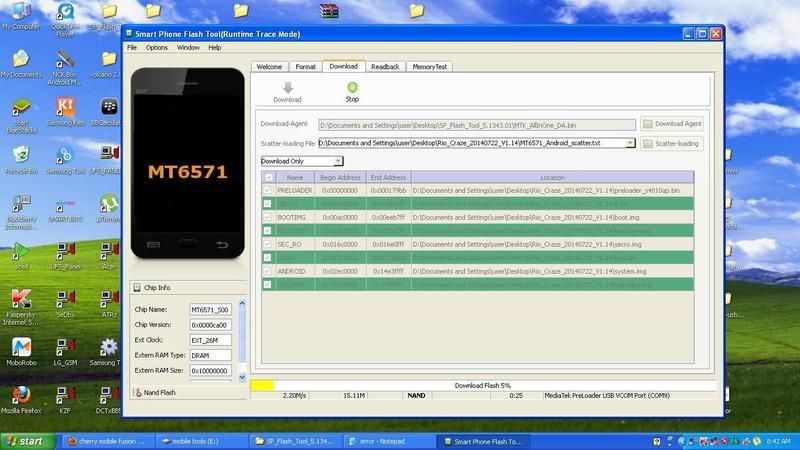Open the Window menu
This screenshot has width=800, height=450.
point(188,47)
